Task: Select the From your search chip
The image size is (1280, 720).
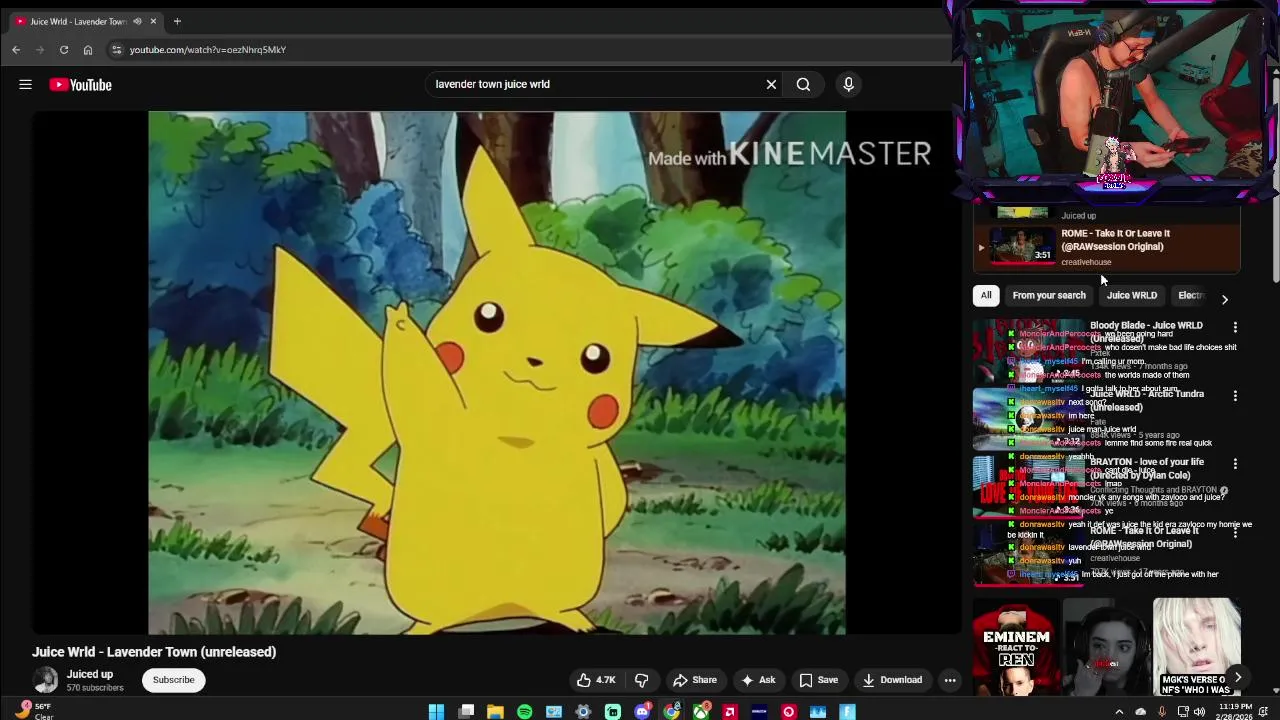Action: point(1049,295)
